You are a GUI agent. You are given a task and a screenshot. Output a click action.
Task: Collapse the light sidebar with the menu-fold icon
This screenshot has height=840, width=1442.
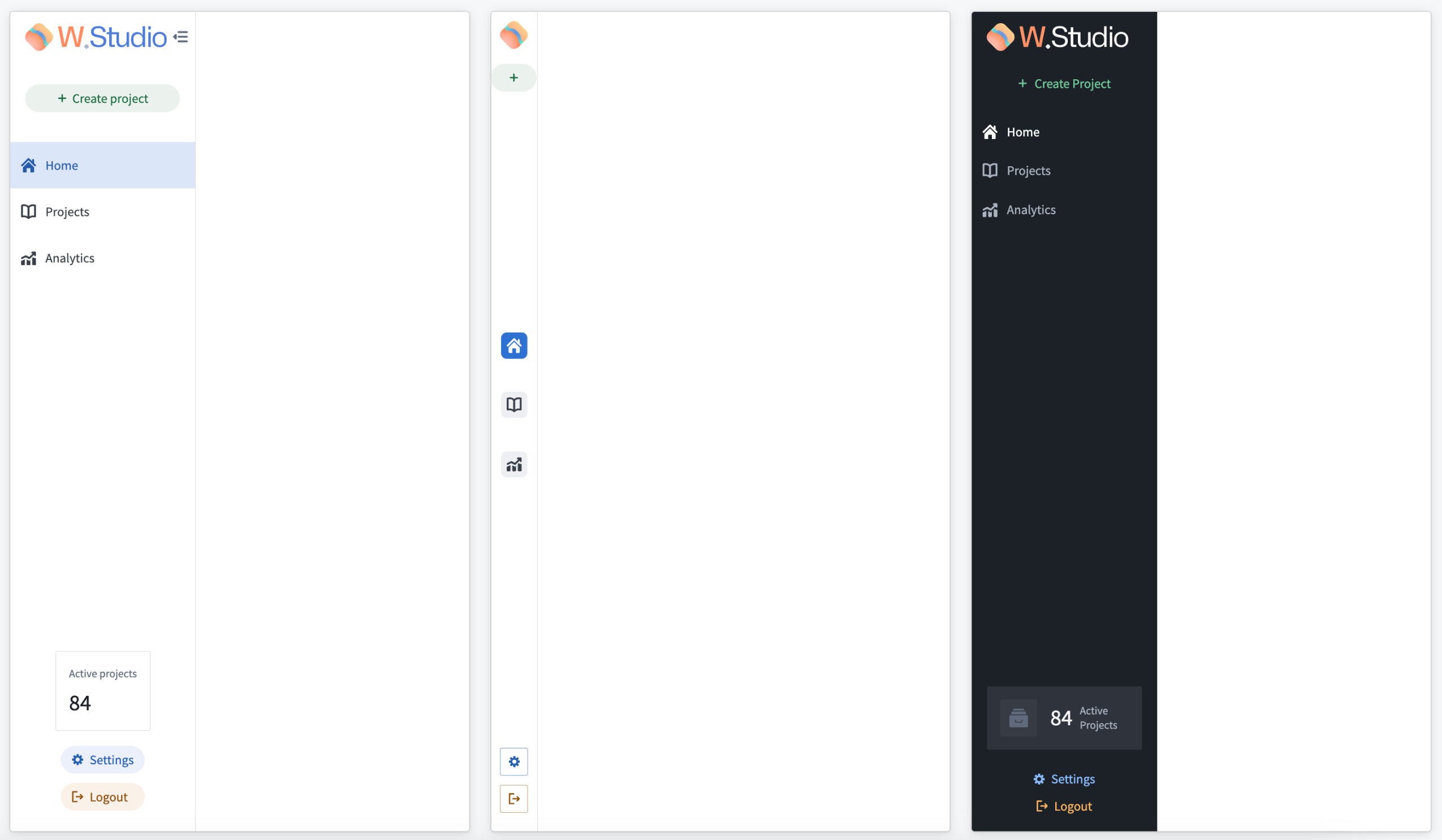point(181,37)
